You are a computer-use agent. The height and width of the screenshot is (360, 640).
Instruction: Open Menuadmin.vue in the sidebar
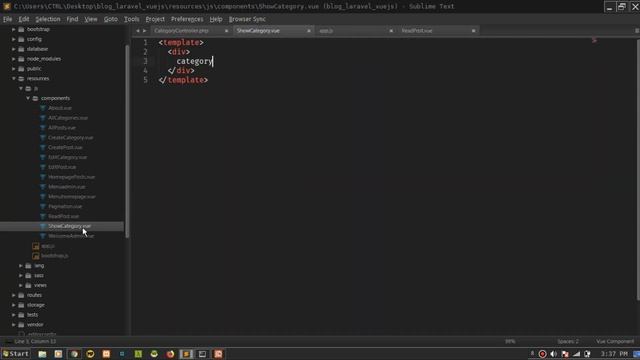[x=67, y=187]
